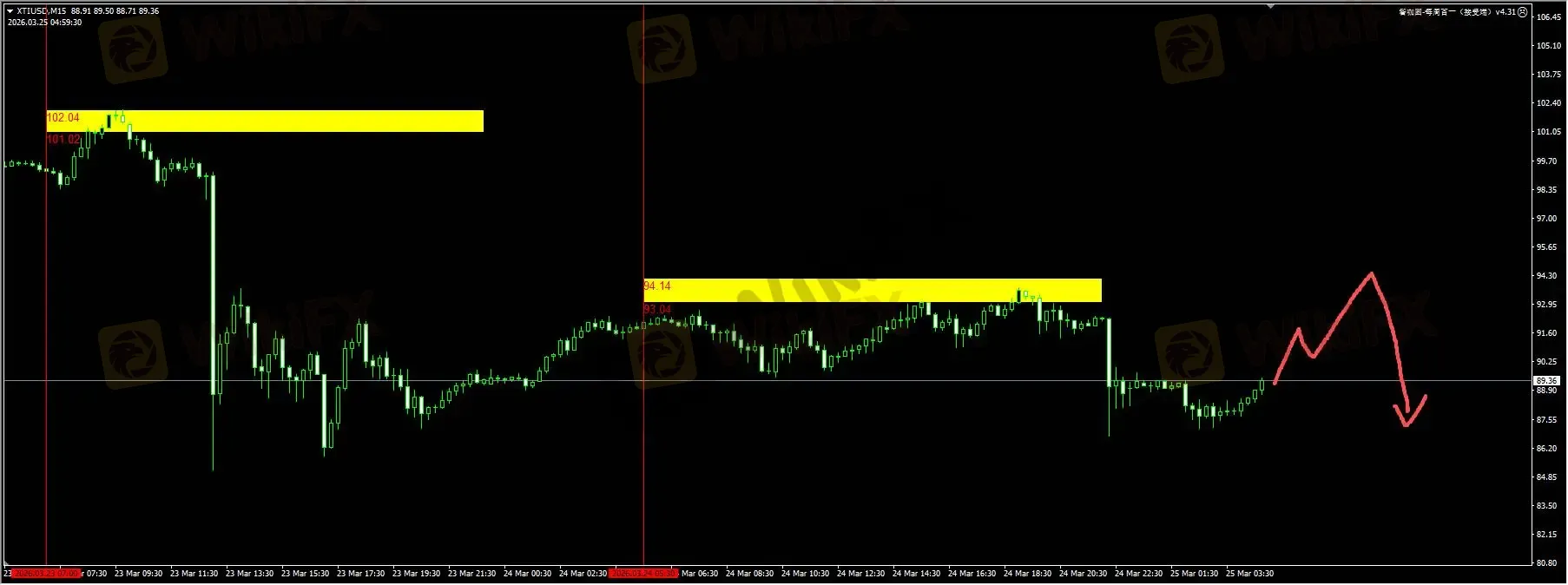This screenshot has width=1568, height=585.
Task: Click the 25 Mar 03:30 time axis label
Action: pyautogui.click(x=1249, y=574)
